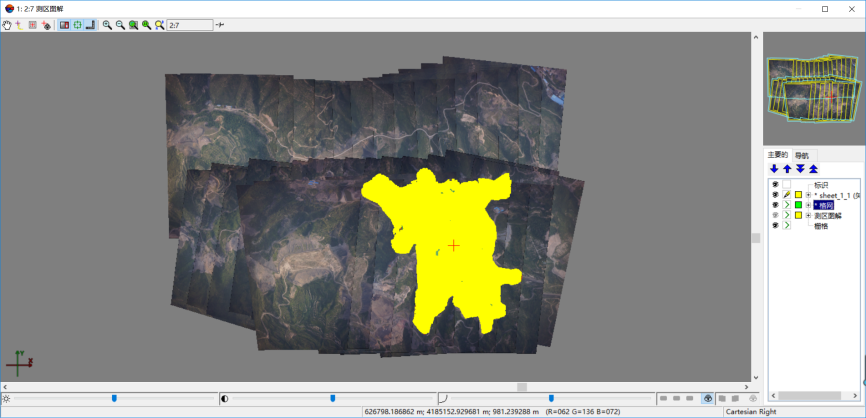Click the zoom out magnifier icon
Screen dimensions: 866x418
click(x=120, y=24)
